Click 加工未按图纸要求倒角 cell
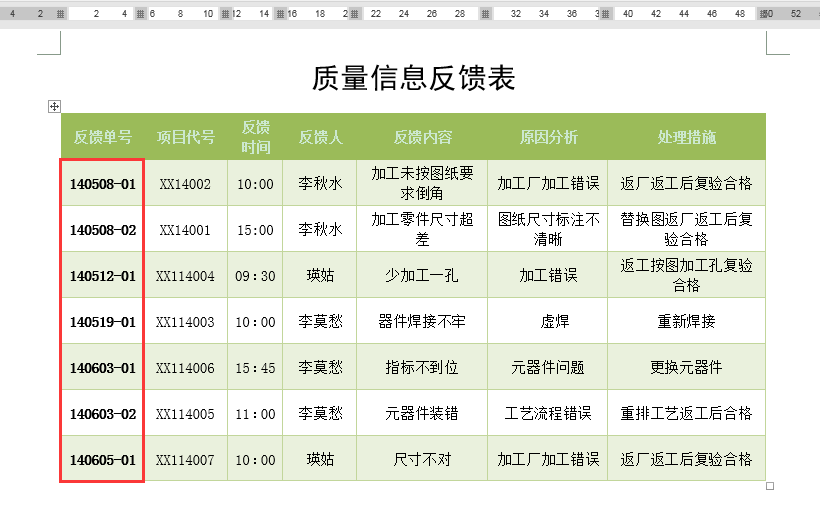Image resolution: width=820 pixels, height=520 pixels. click(x=422, y=183)
